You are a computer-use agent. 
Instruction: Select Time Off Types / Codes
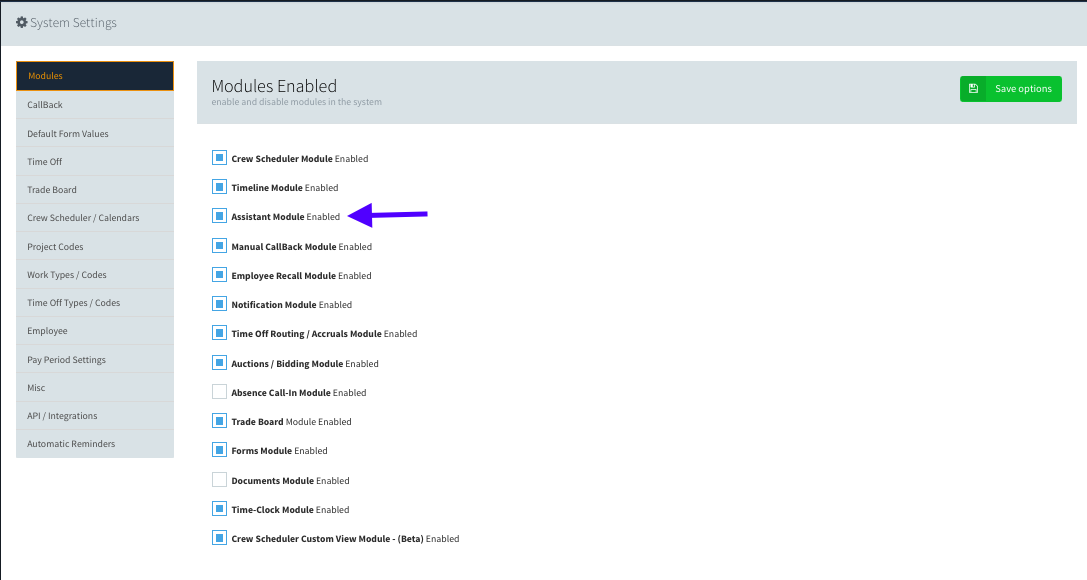point(95,303)
